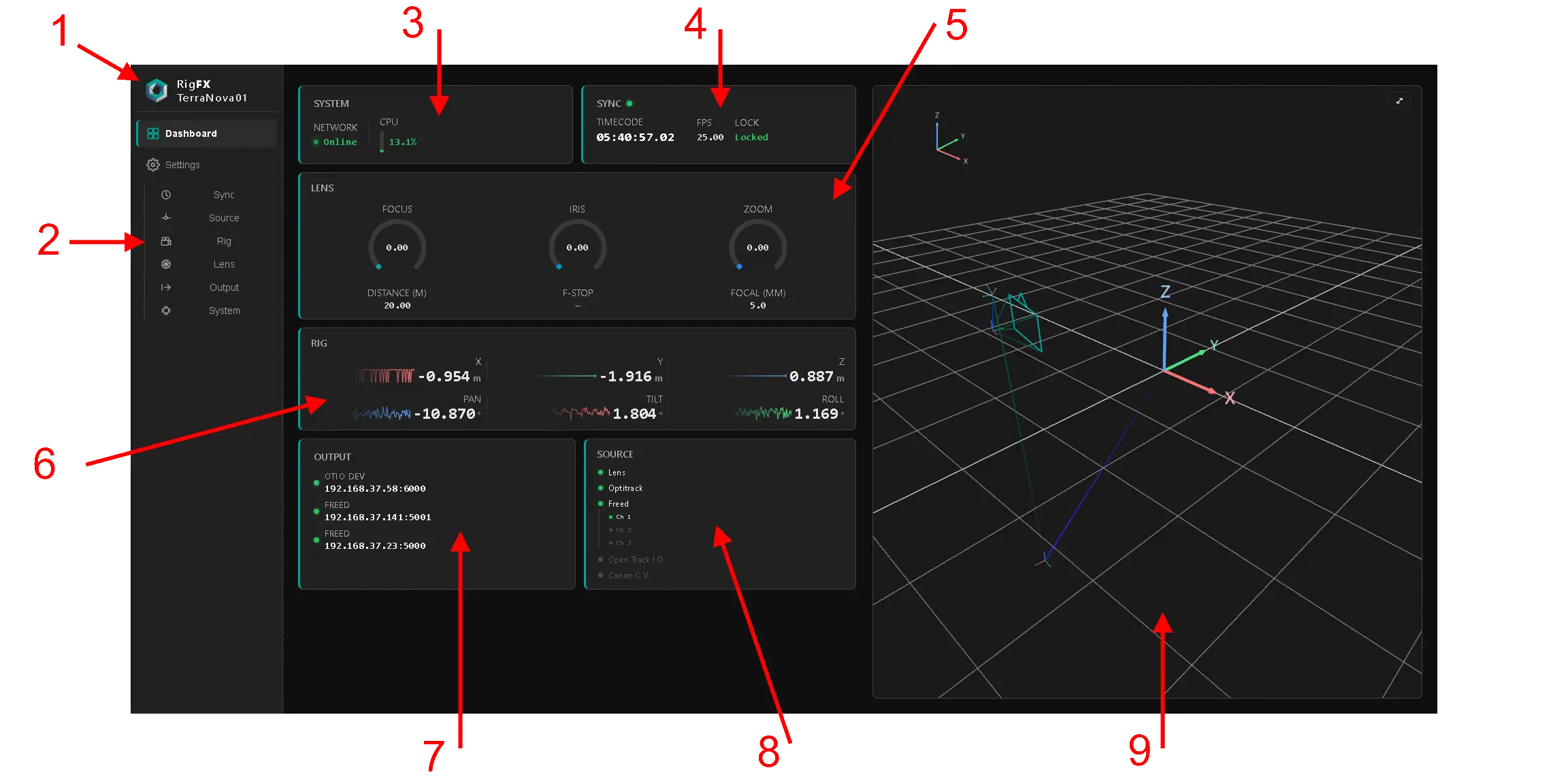Image resolution: width=1568 pixels, height=779 pixels.
Task: Open the Output settings section
Action: [224, 287]
